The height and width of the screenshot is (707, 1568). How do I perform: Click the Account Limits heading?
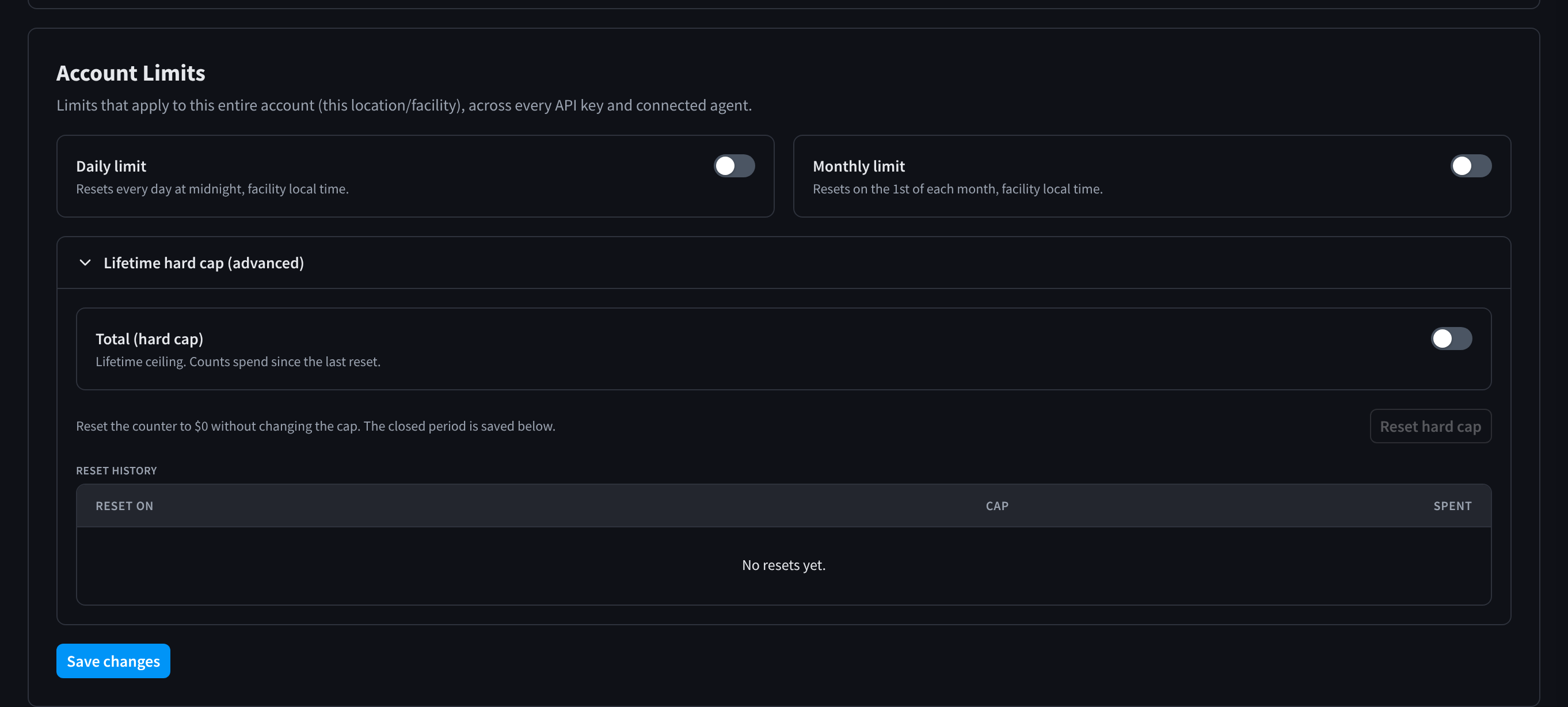point(131,73)
